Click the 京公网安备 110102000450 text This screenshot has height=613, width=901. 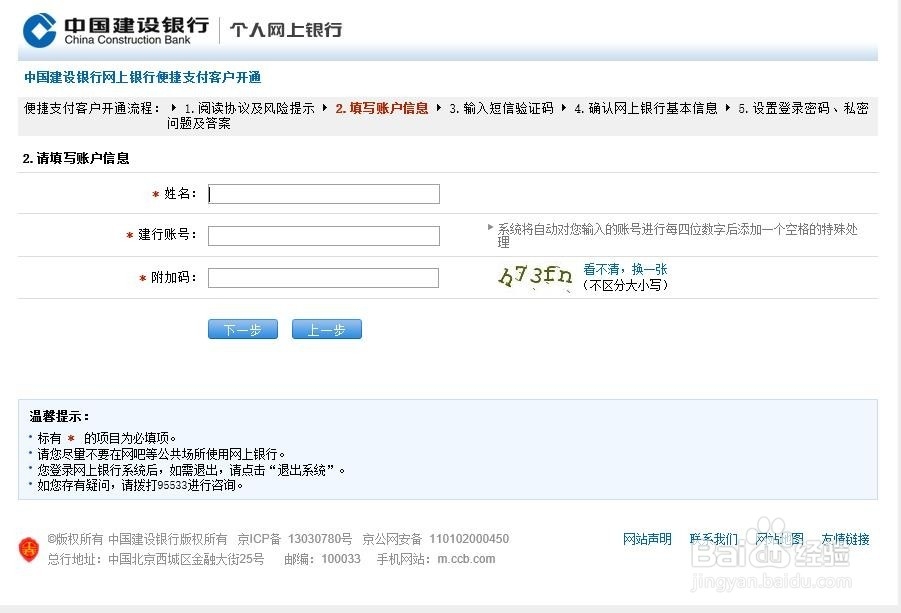tap(436, 539)
